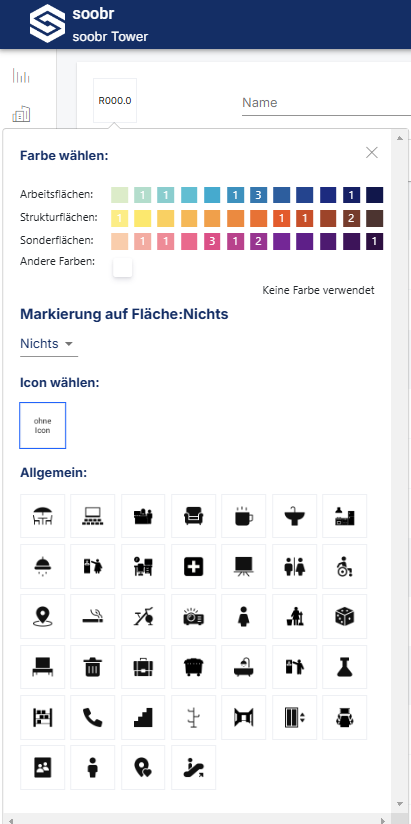Pick the brown Strukturflächen swatch labeled 2
The height and width of the screenshot is (824, 411).
pos(351,218)
